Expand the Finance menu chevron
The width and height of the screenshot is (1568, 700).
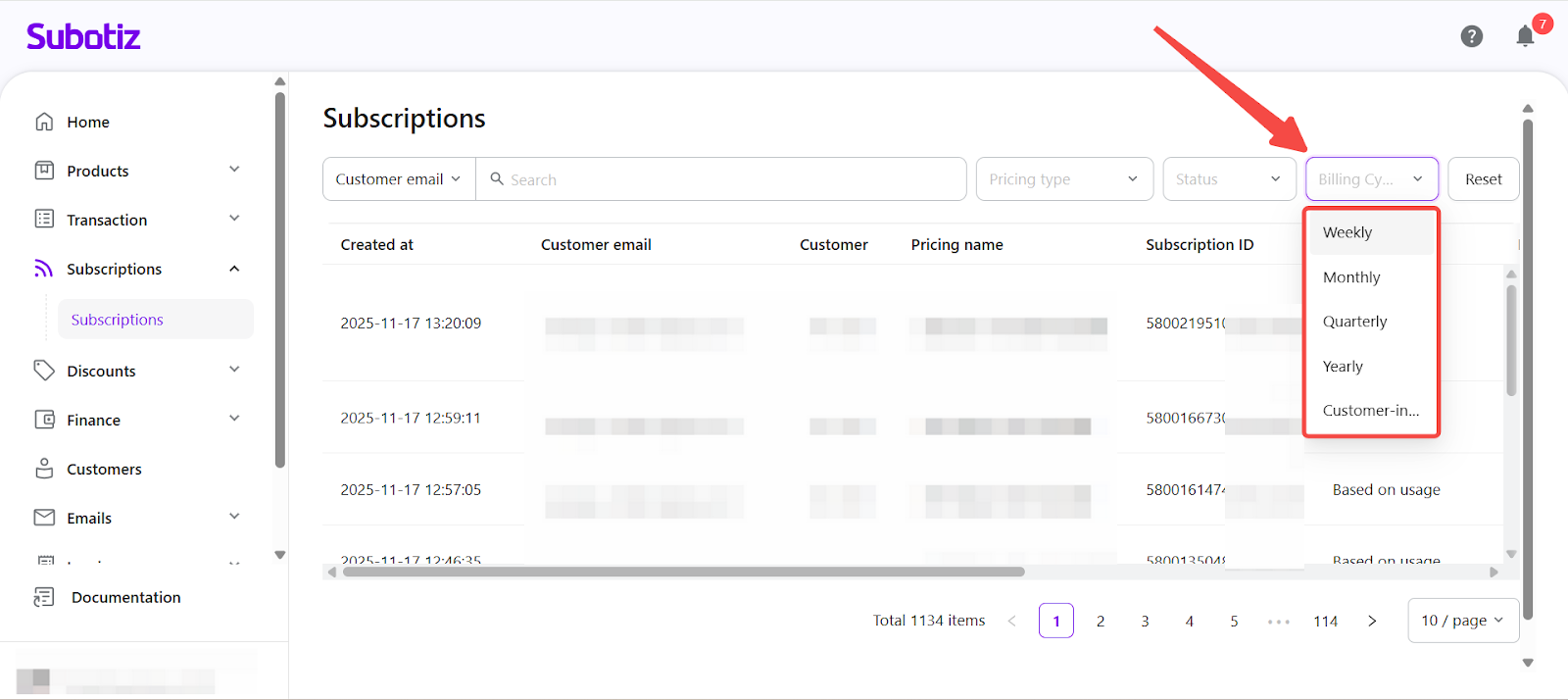tap(234, 419)
